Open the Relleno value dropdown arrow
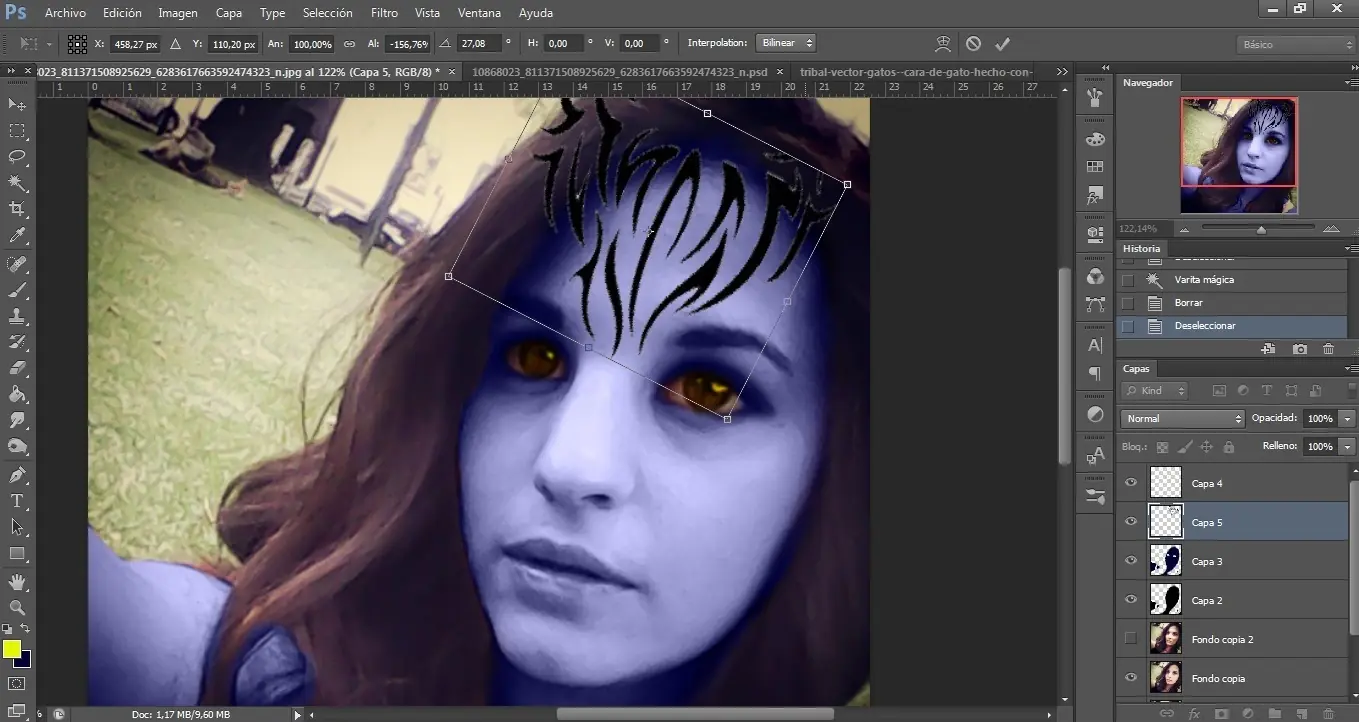The height and width of the screenshot is (722, 1359). coord(1348,446)
